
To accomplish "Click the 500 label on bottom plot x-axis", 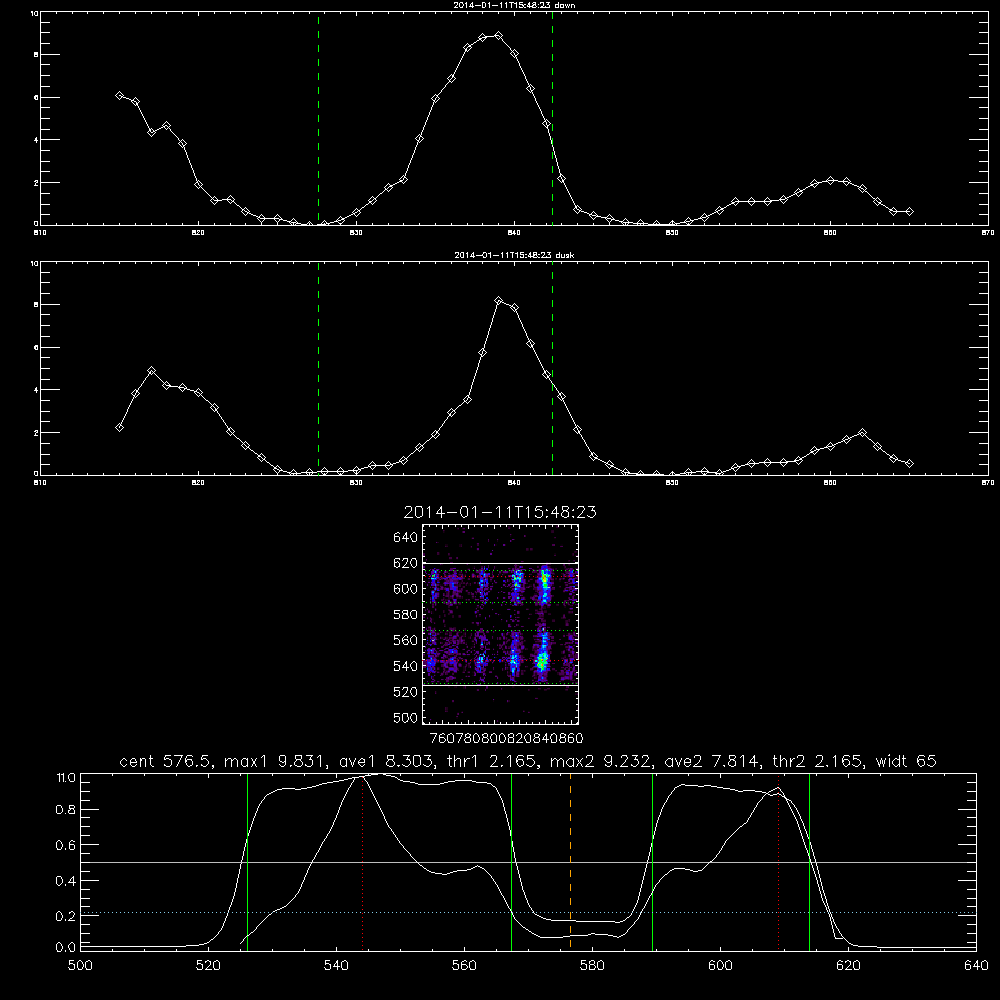I will tap(80, 965).
